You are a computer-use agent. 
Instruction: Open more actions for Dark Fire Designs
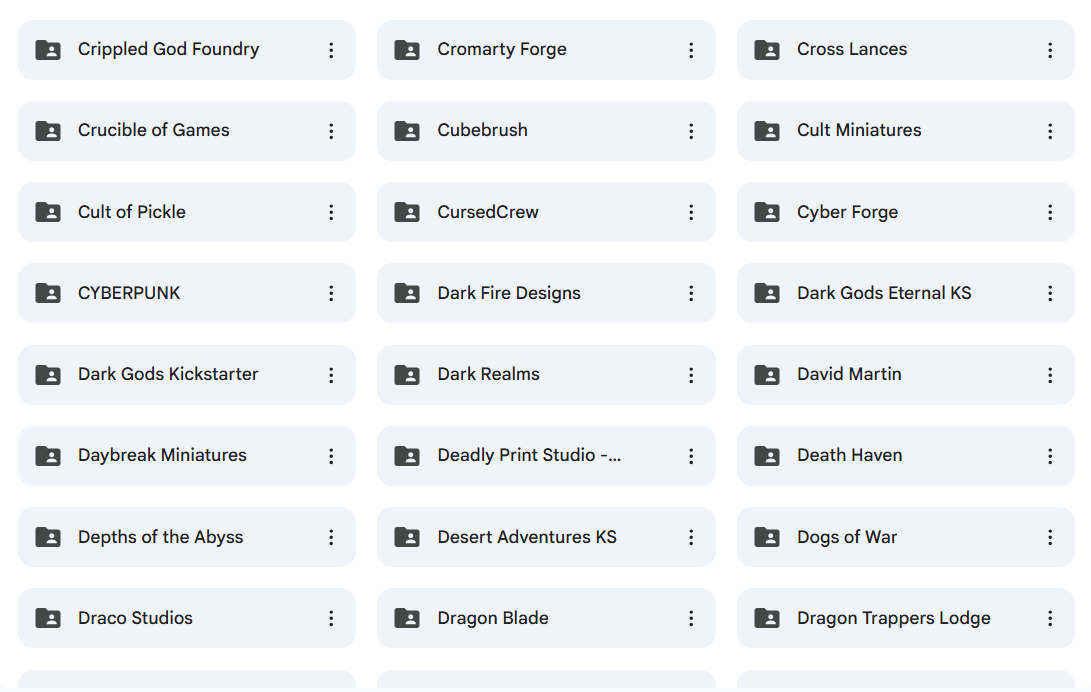(691, 293)
